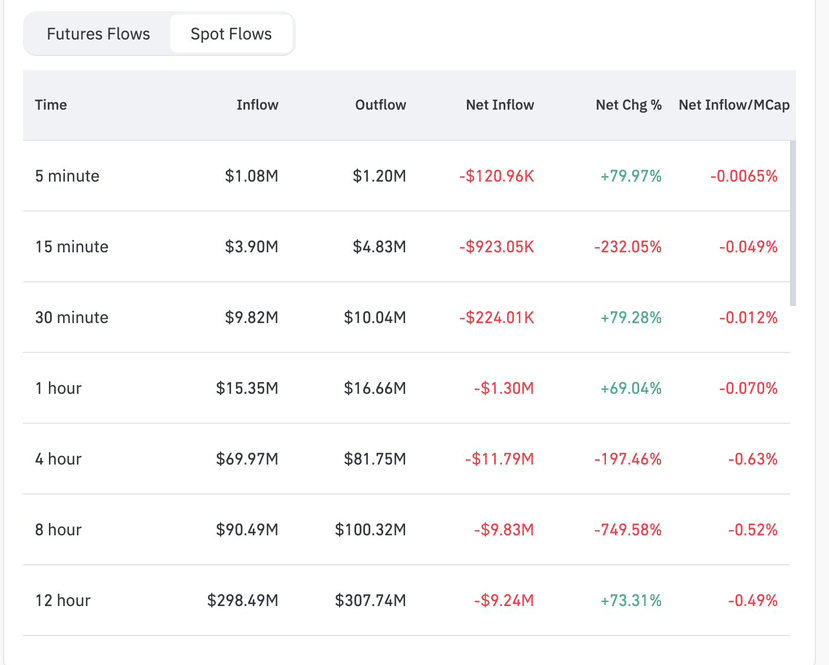
Task: Click the Outflow column header
Action: (x=380, y=105)
